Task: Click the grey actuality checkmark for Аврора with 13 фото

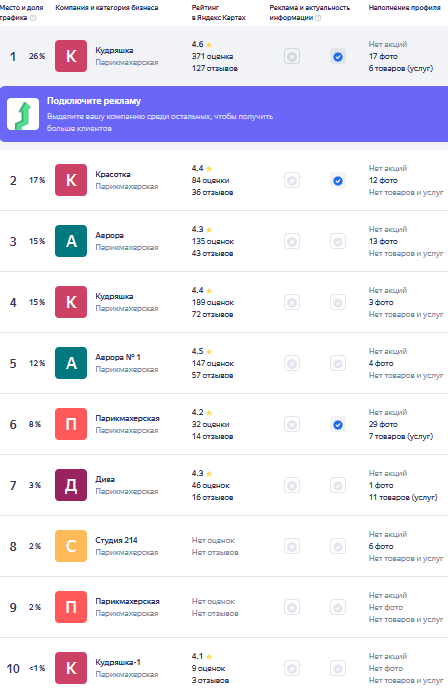Action: point(338,242)
